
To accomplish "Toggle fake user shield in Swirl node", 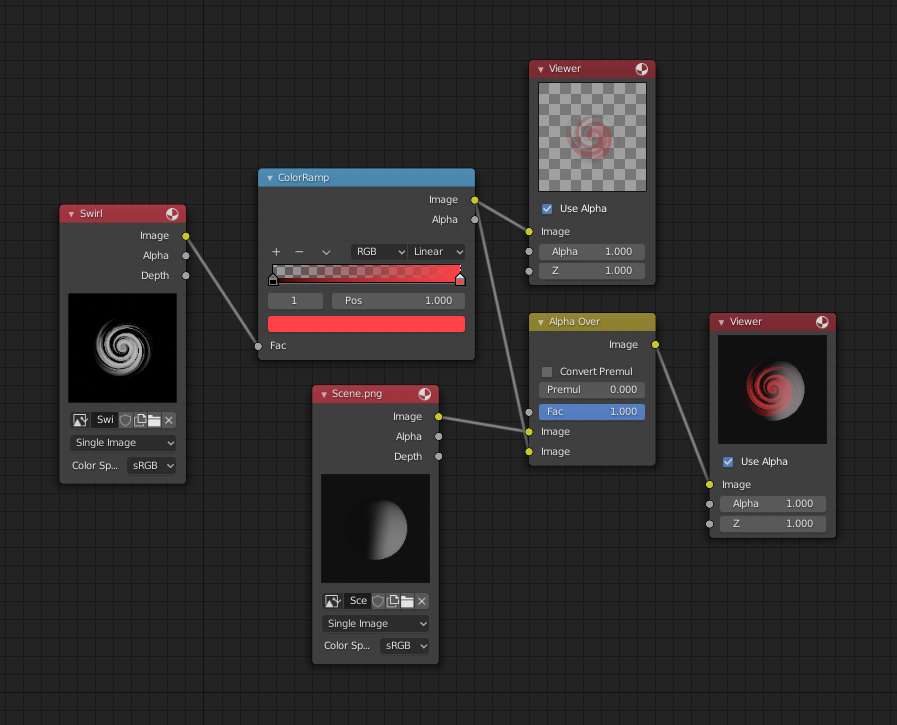I will [x=125, y=420].
